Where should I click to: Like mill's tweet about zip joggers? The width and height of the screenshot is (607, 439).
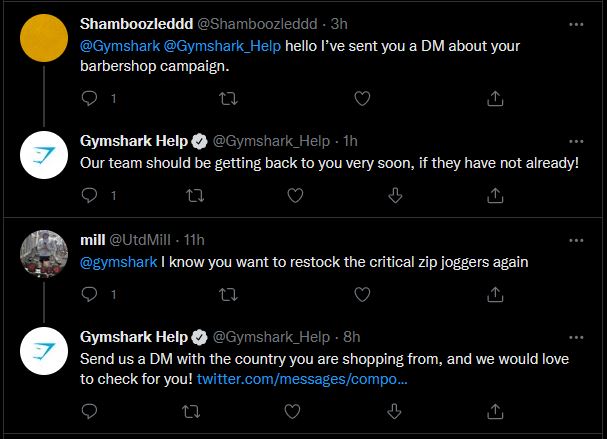(x=362, y=295)
